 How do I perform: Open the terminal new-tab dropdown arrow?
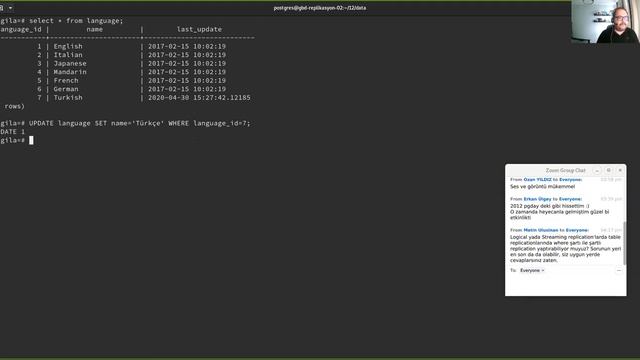point(11,8)
